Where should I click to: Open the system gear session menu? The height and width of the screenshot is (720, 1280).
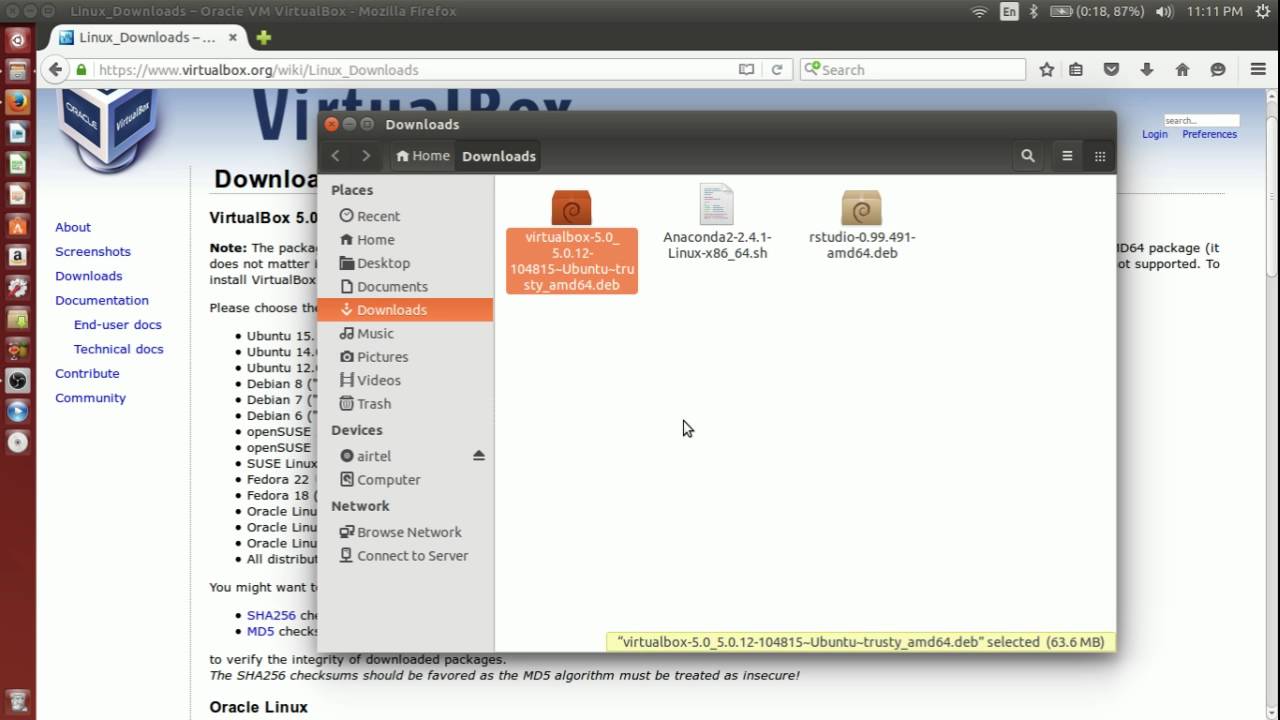pyautogui.click(x=1263, y=12)
